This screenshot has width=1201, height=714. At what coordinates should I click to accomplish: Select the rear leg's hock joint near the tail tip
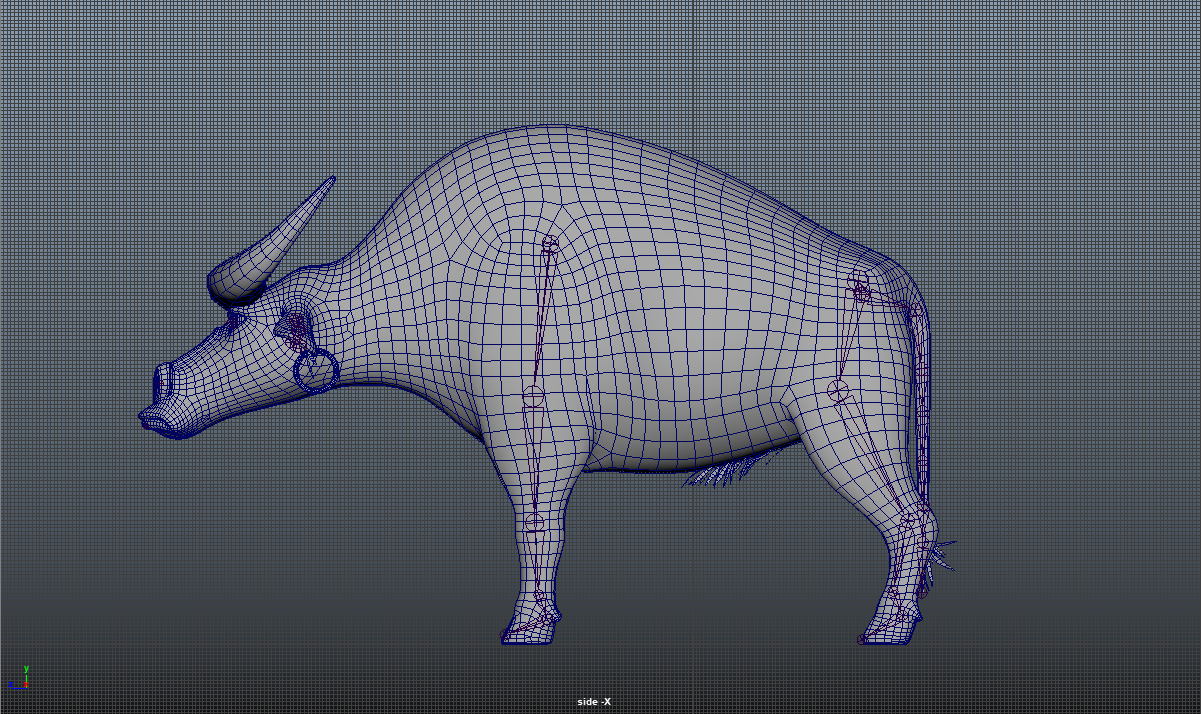909,521
